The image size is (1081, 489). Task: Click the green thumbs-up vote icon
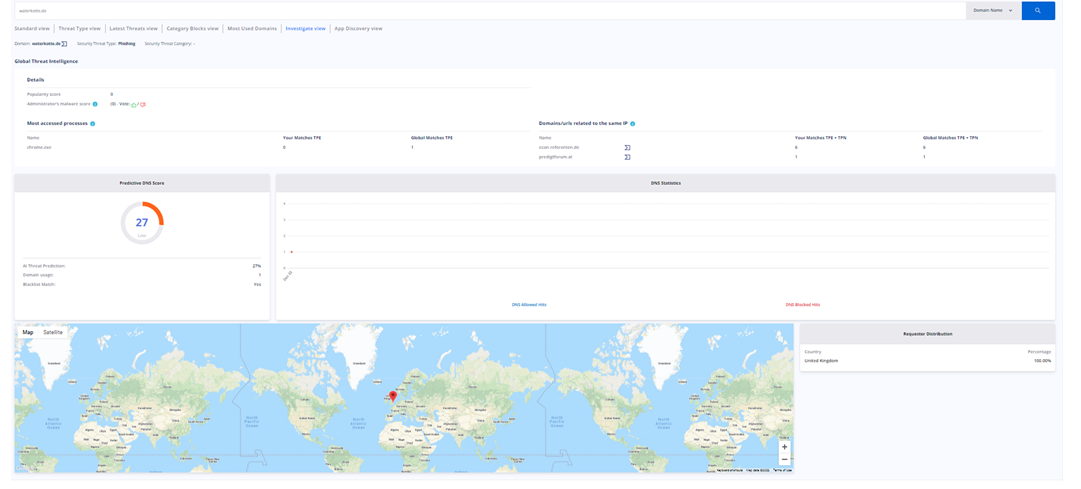click(x=134, y=105)
